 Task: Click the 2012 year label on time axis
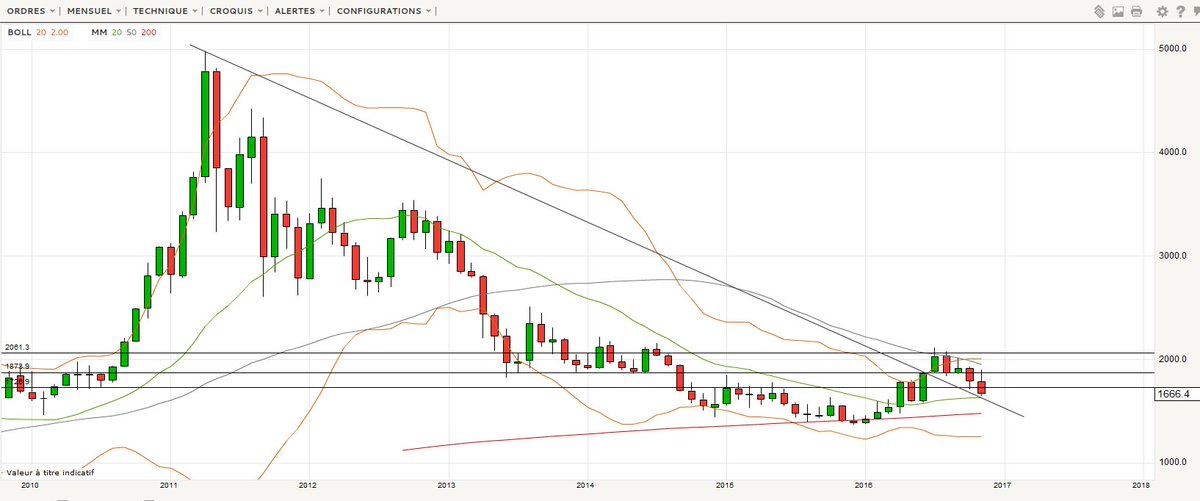coord(307,484)
